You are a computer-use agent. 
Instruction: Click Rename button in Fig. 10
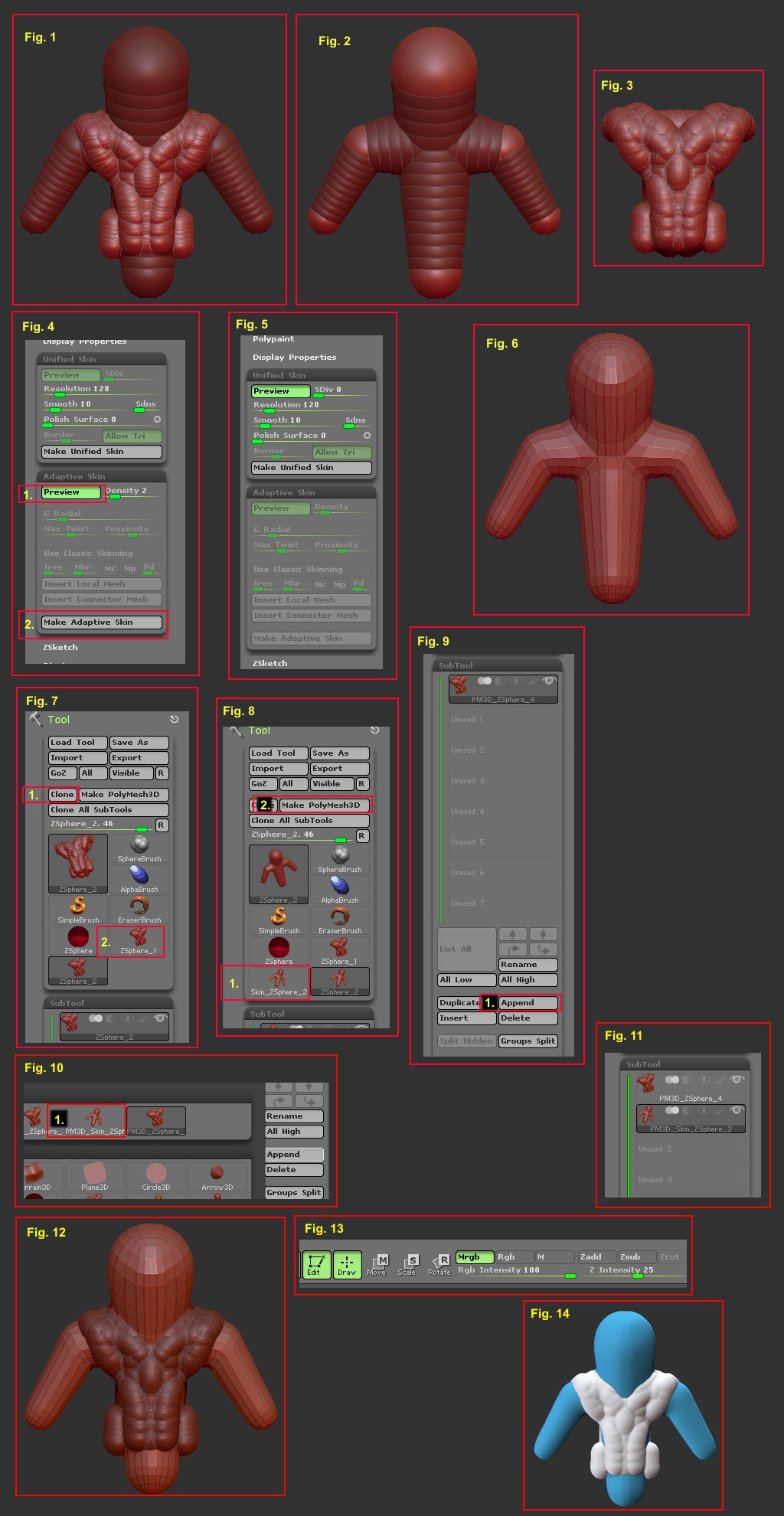pos(295,1116)
